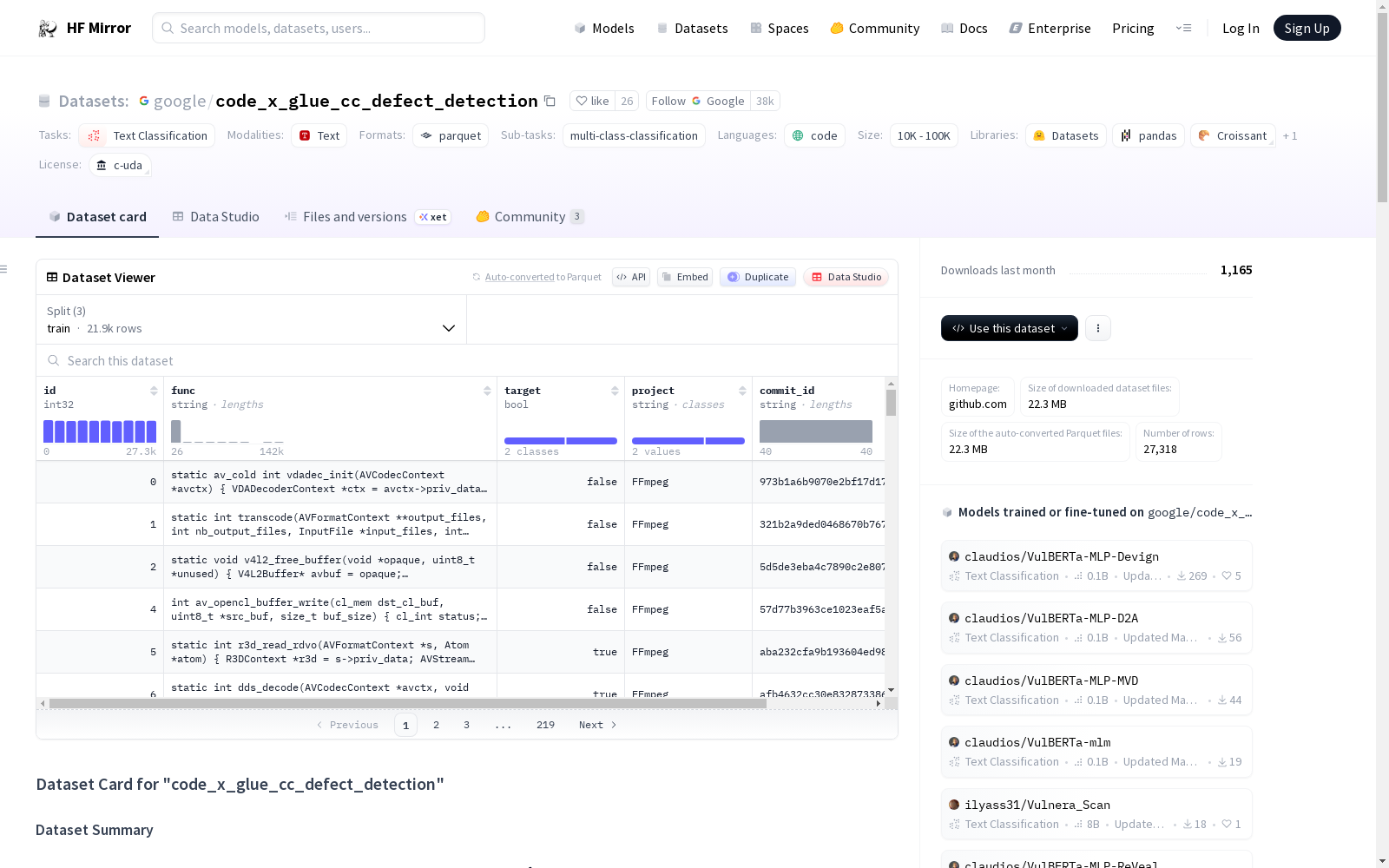Go to page 3 of the dataset

point(466,725)
